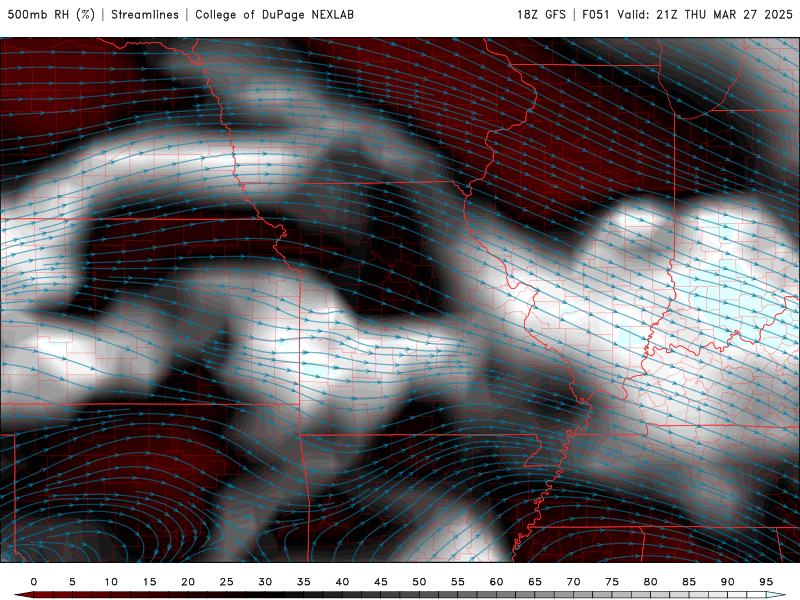Screen dimensions: 800x600
Task: Click the dark red left end of color bar
Action: click(x=23, y=595)
